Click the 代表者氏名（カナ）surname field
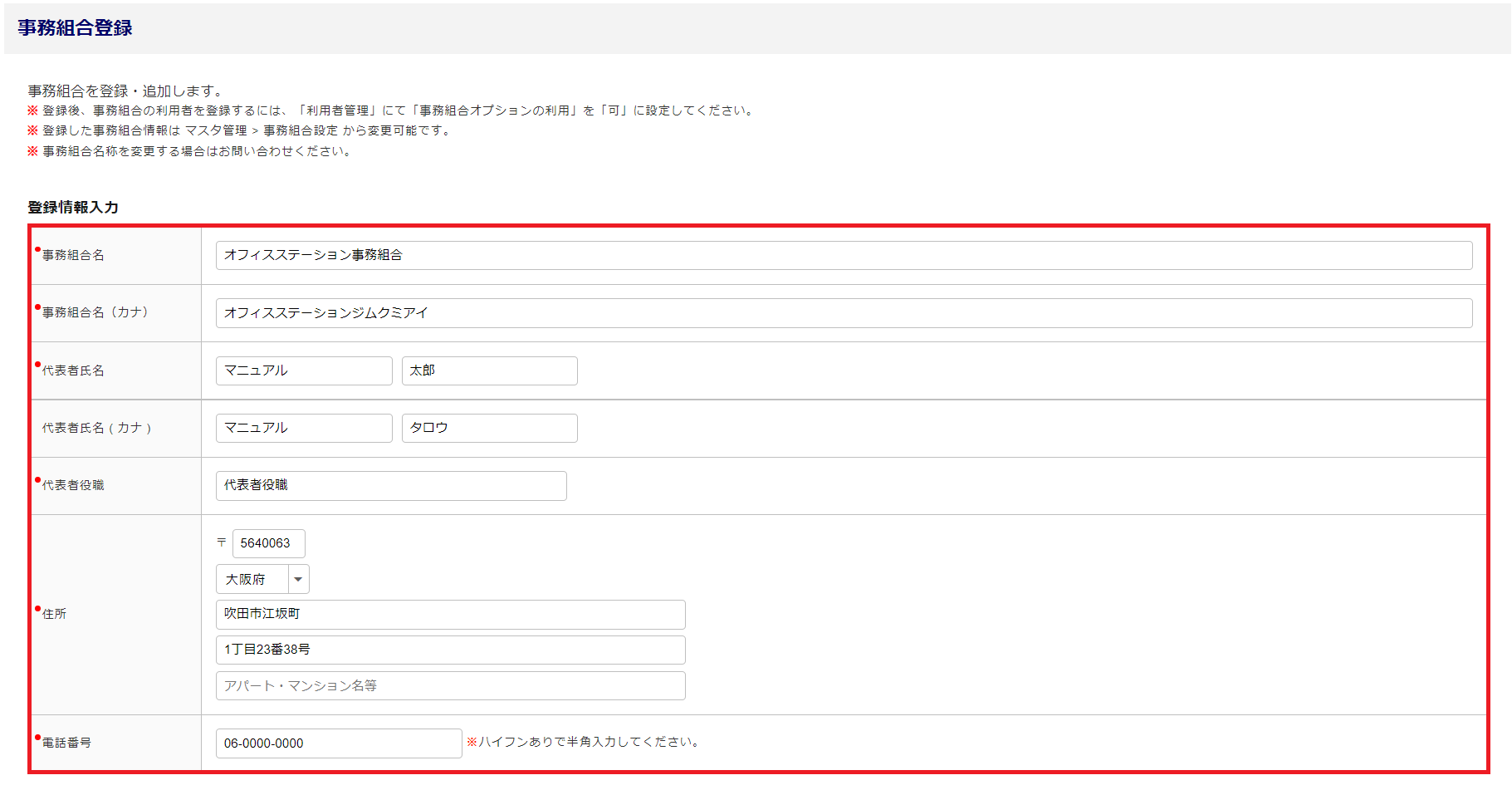Screen dimensions: 1512x785 pos(304,428)
